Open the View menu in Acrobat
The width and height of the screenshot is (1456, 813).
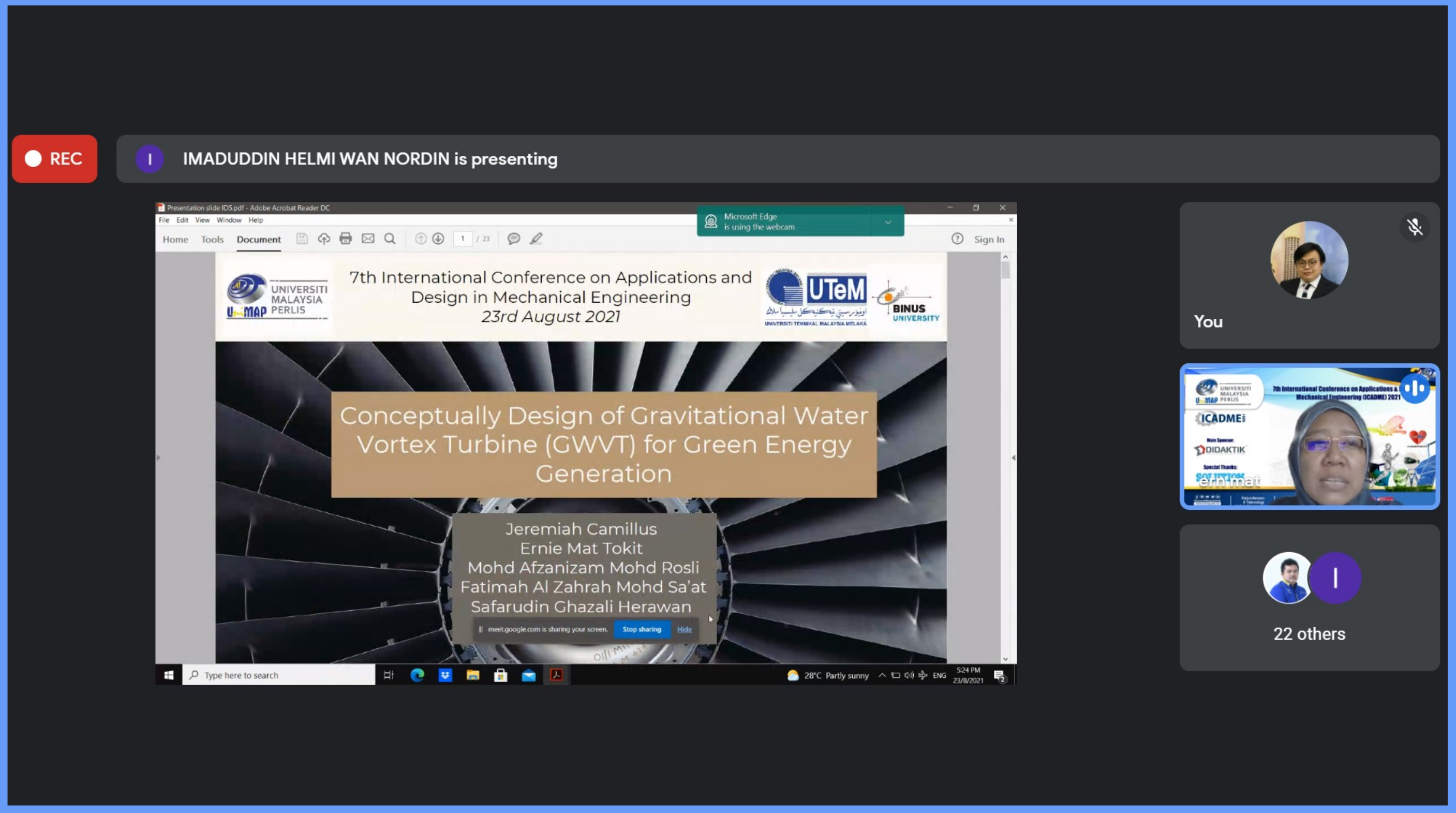click(x=202, y=220)
